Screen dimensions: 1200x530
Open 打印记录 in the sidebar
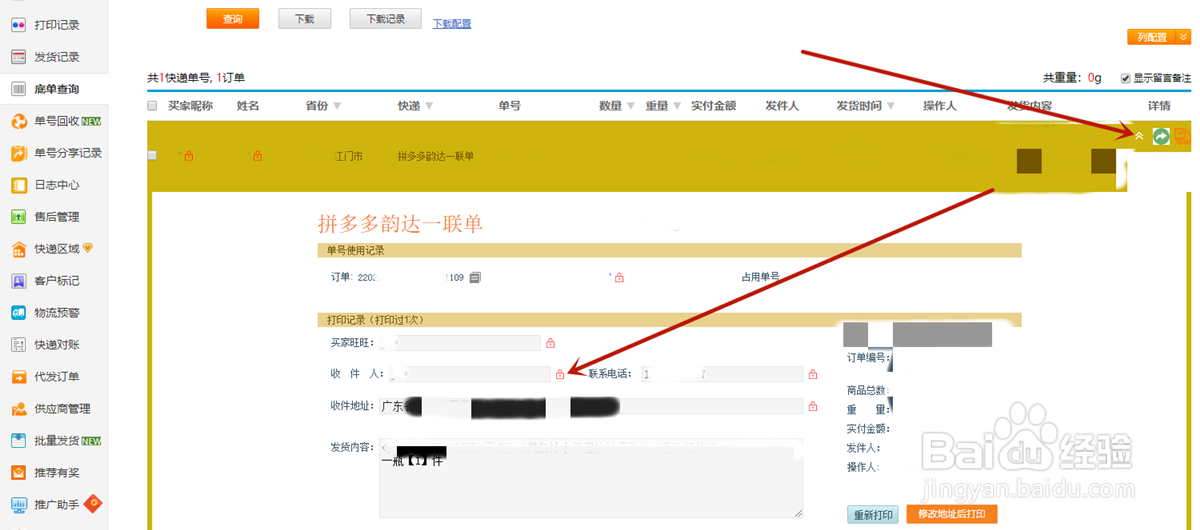click(56, 25)
